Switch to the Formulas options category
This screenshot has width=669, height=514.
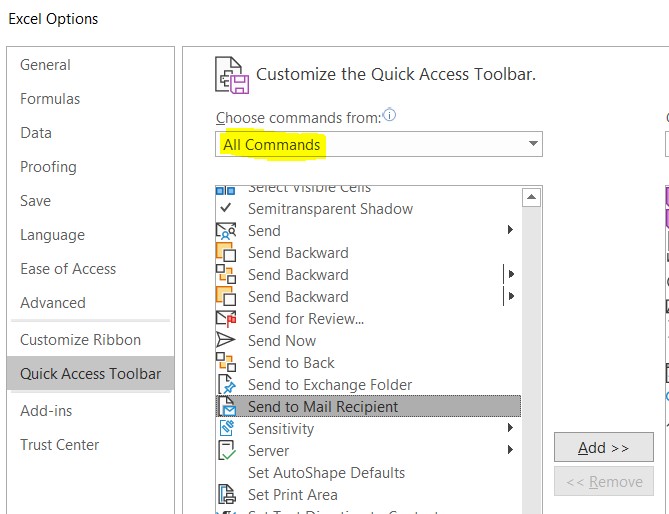[x=50, y=99]
